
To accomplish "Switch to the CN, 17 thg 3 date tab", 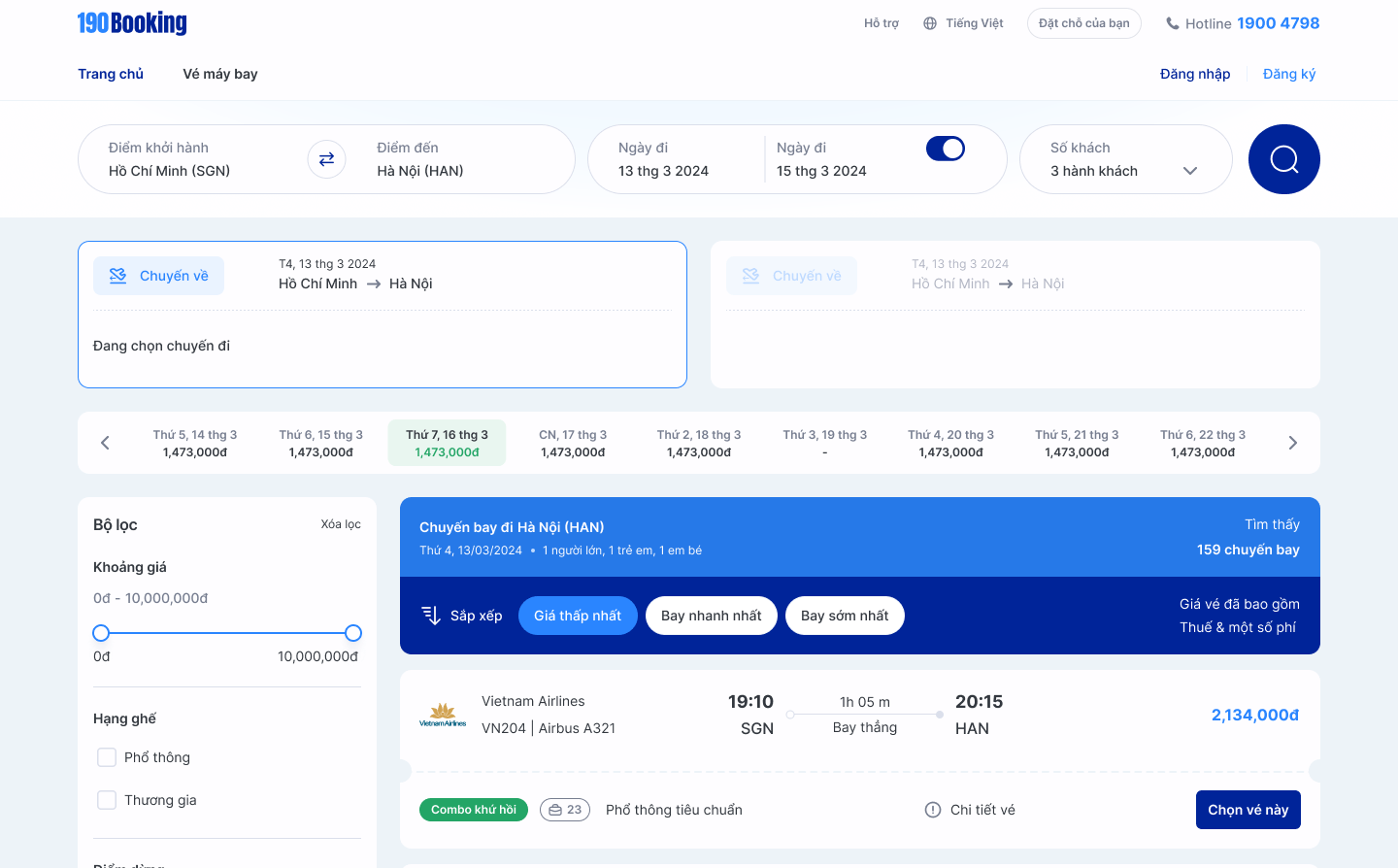I will coord(573,442).
